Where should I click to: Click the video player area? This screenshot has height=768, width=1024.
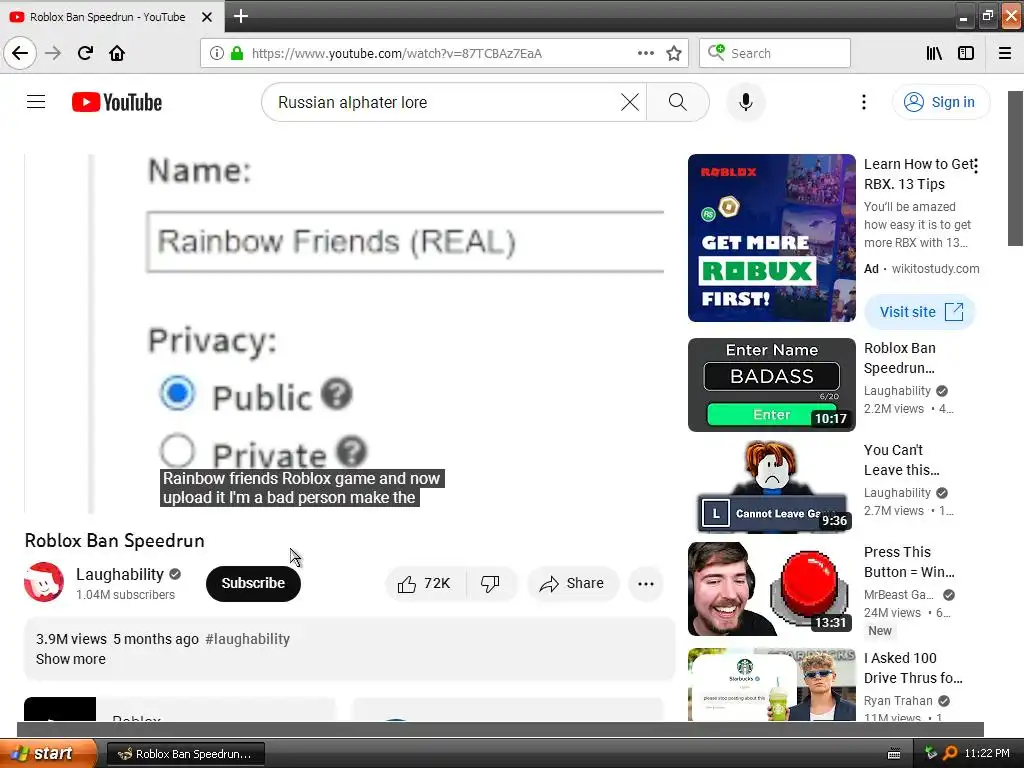(x=344, y=334)
